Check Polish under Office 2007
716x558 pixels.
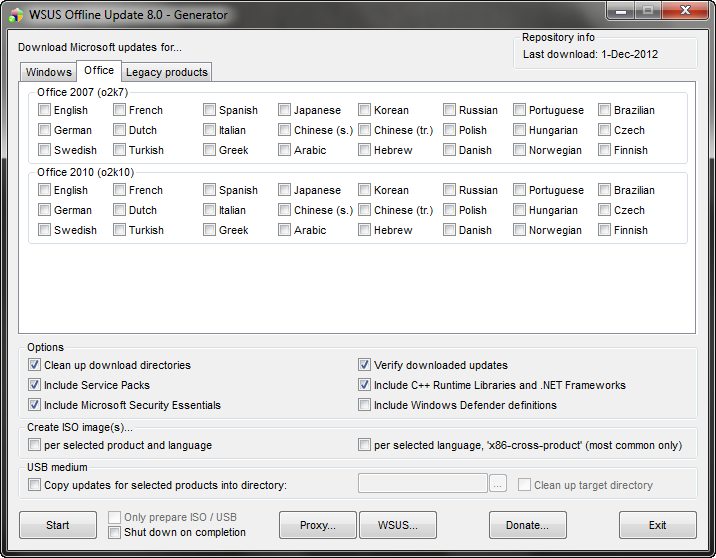coord(449,130)
